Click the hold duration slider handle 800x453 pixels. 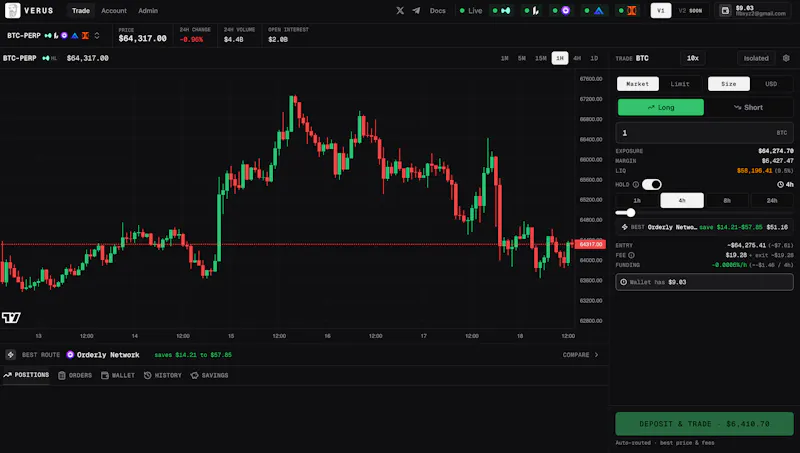tap(631, 213)
